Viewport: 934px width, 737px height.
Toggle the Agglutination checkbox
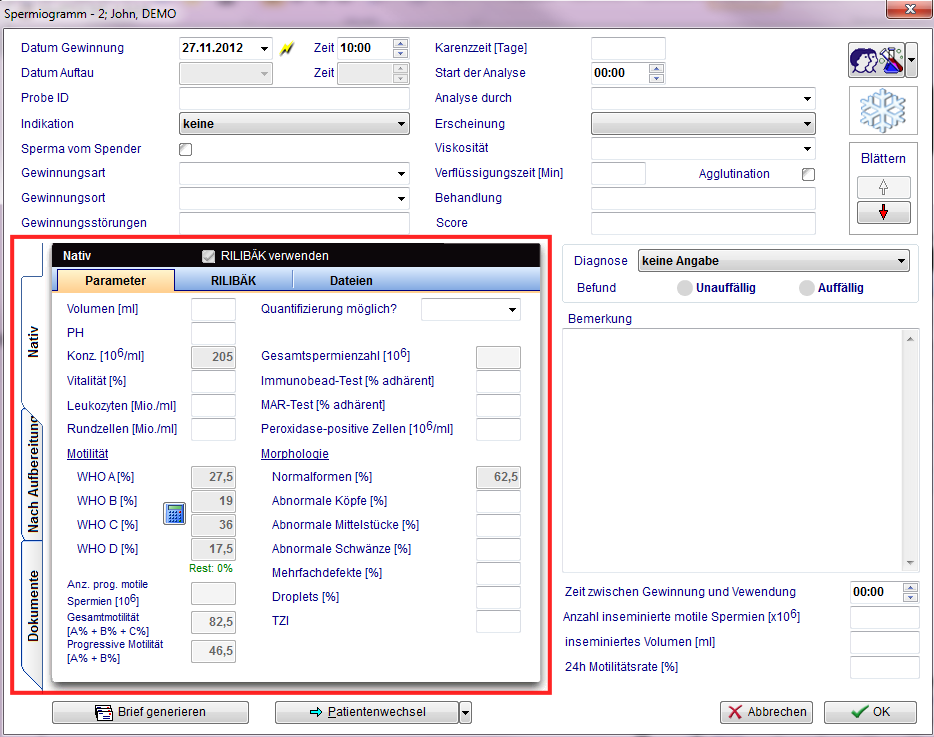(x=808, y=174)
